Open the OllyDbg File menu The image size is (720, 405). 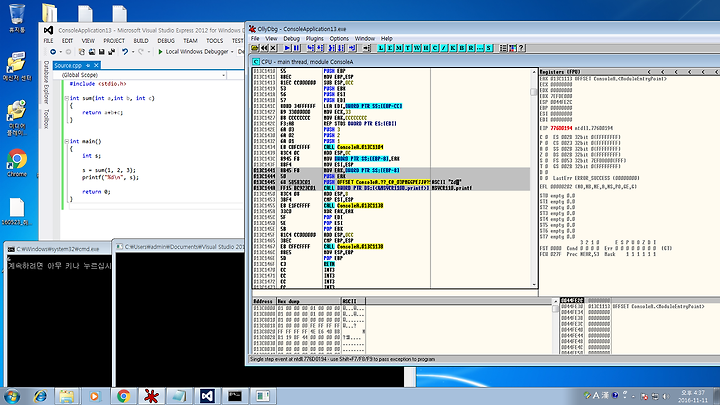255,39
